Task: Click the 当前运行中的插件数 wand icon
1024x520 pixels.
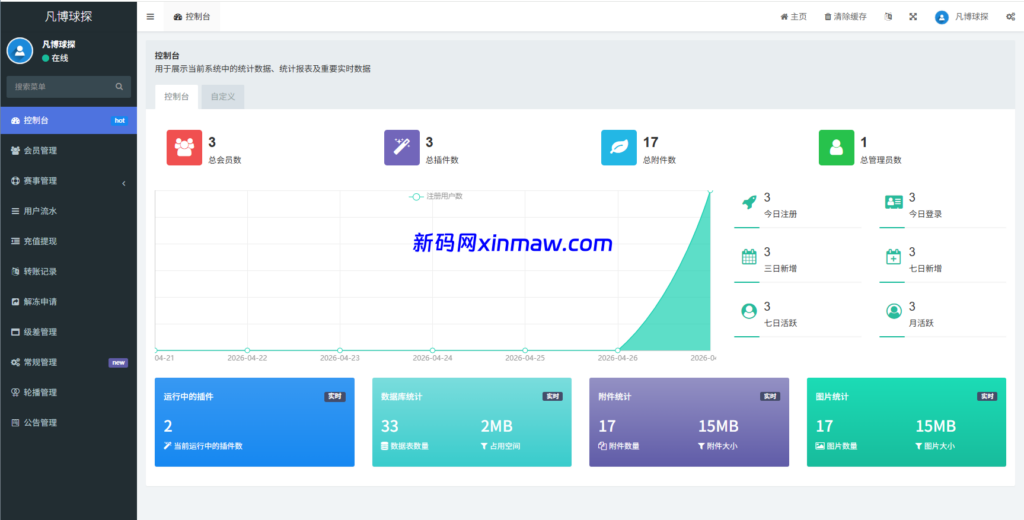Action: coord(167,446)
